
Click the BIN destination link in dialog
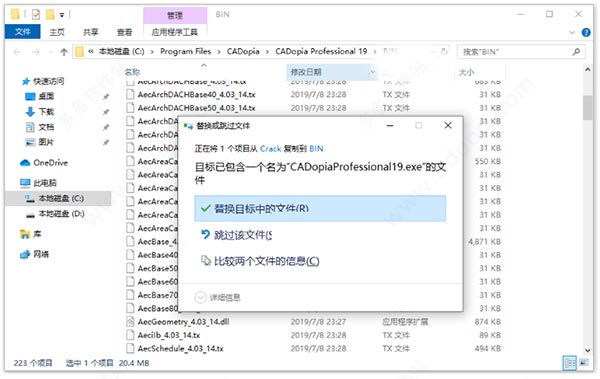coord(316,149)
